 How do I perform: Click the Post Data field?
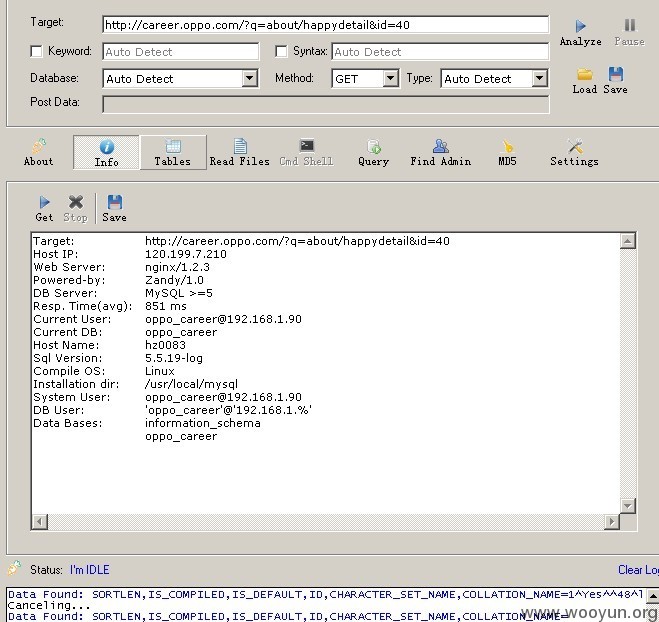tap(326, 105)
